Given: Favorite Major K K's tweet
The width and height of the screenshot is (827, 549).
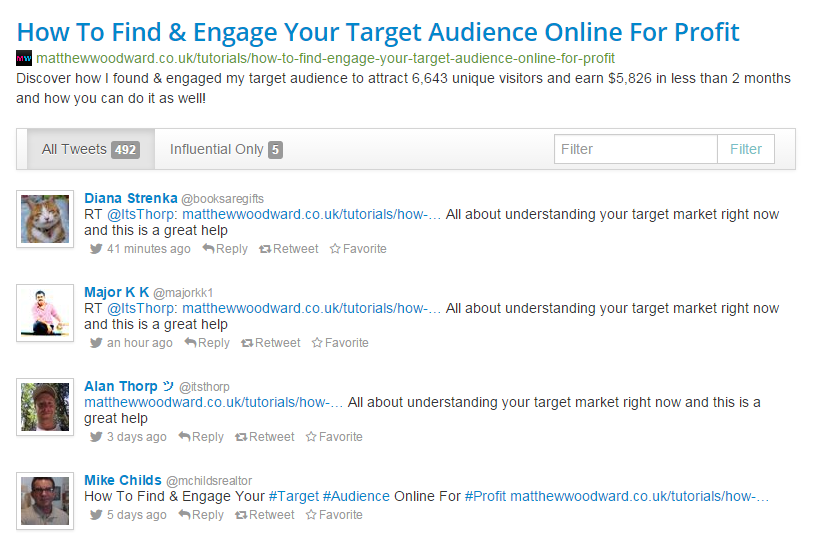Looking at the screenshot, I should click(x=340, y=343).
